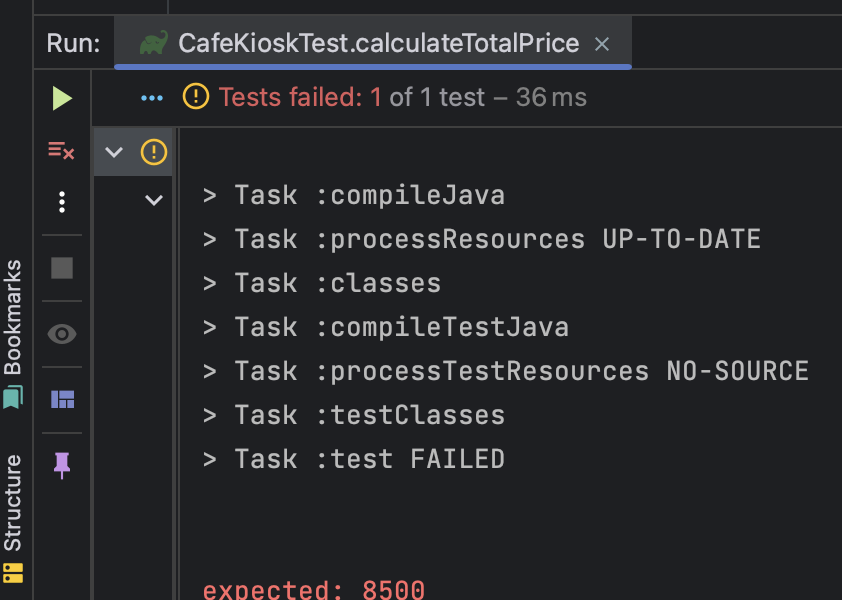Click the blue horizontal ellipsis above the test tree
The width and height of the screenshot is (842, 600).
[x=152, y=98]
